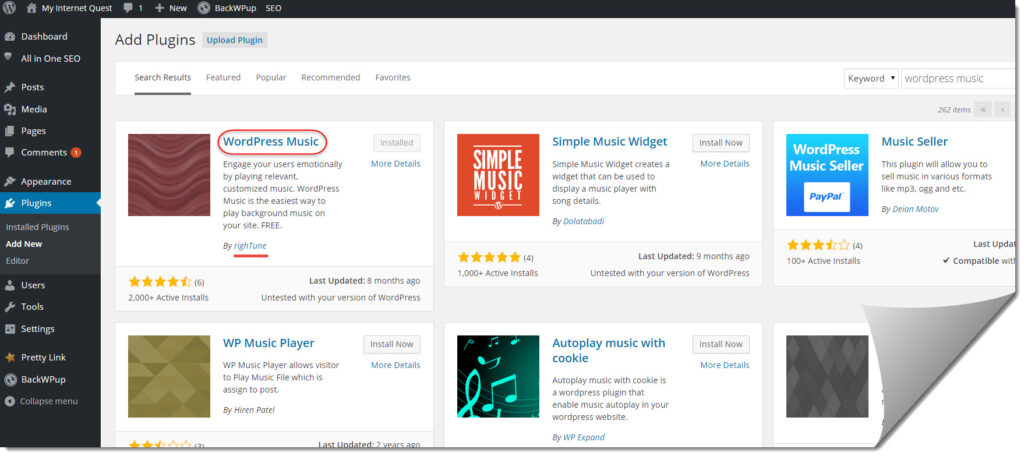The width and height of the screenshot is (1024, 456).
Task: Click the plugin search input field
Action: 957,78
